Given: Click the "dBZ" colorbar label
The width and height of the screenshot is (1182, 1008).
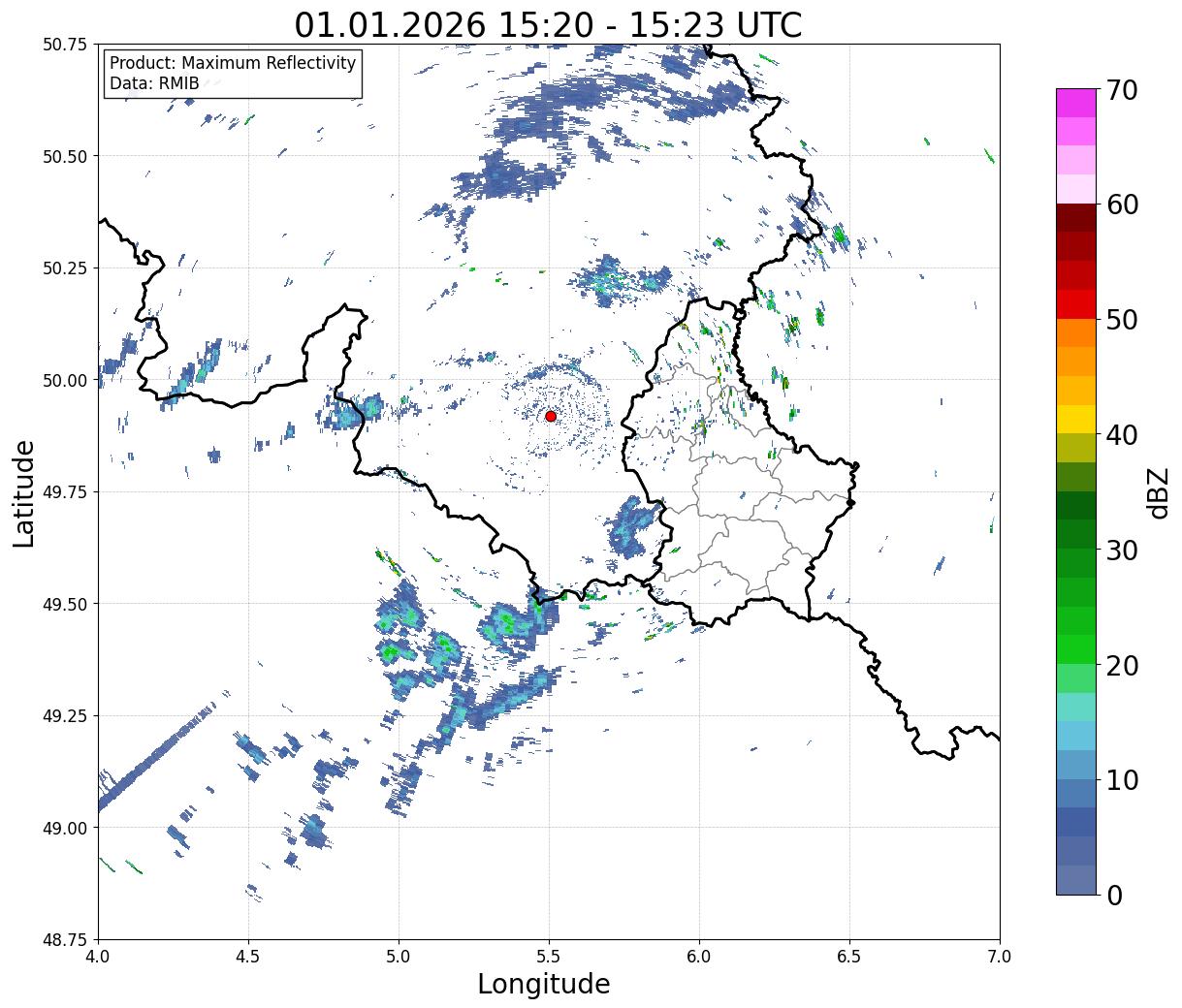Looking at the screenshot, I should click(1157, 491).
